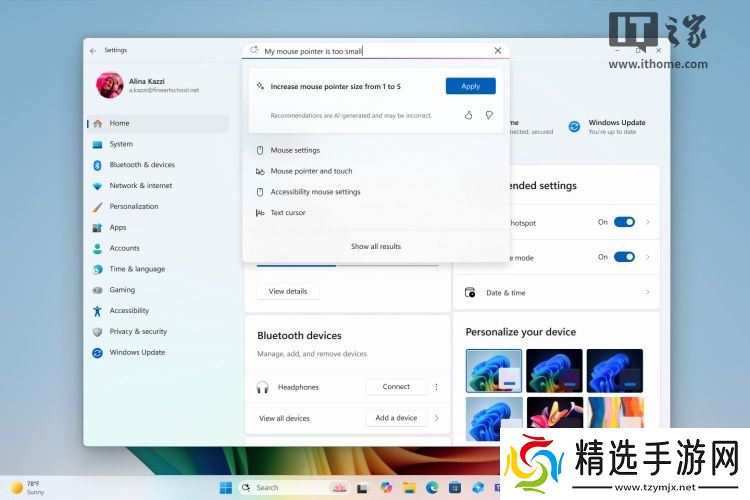Viewport: 750px width, 500px height.
Task: Click the Settings search input field
Action: tap(370, 51)
